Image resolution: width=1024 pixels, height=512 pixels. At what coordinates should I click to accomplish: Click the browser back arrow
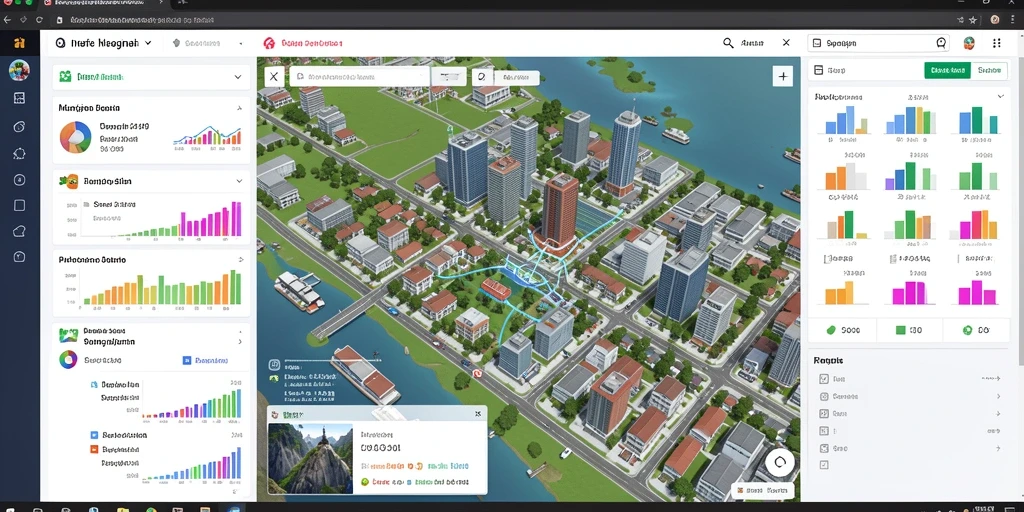[x=7, y=20]
